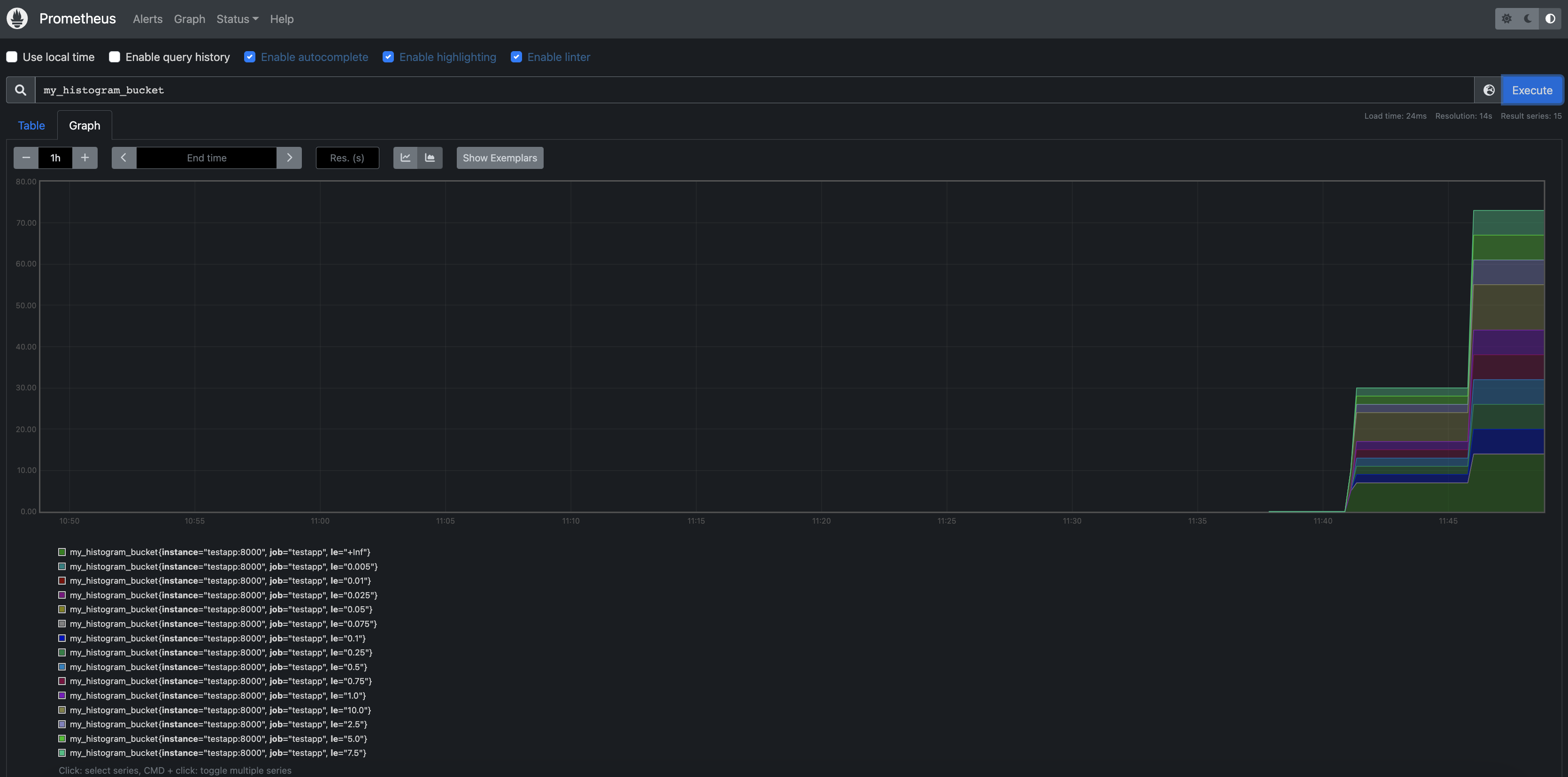The image size is (1568, 777).
Task: Click the Result series: 15 stat
Action: 1531,115
